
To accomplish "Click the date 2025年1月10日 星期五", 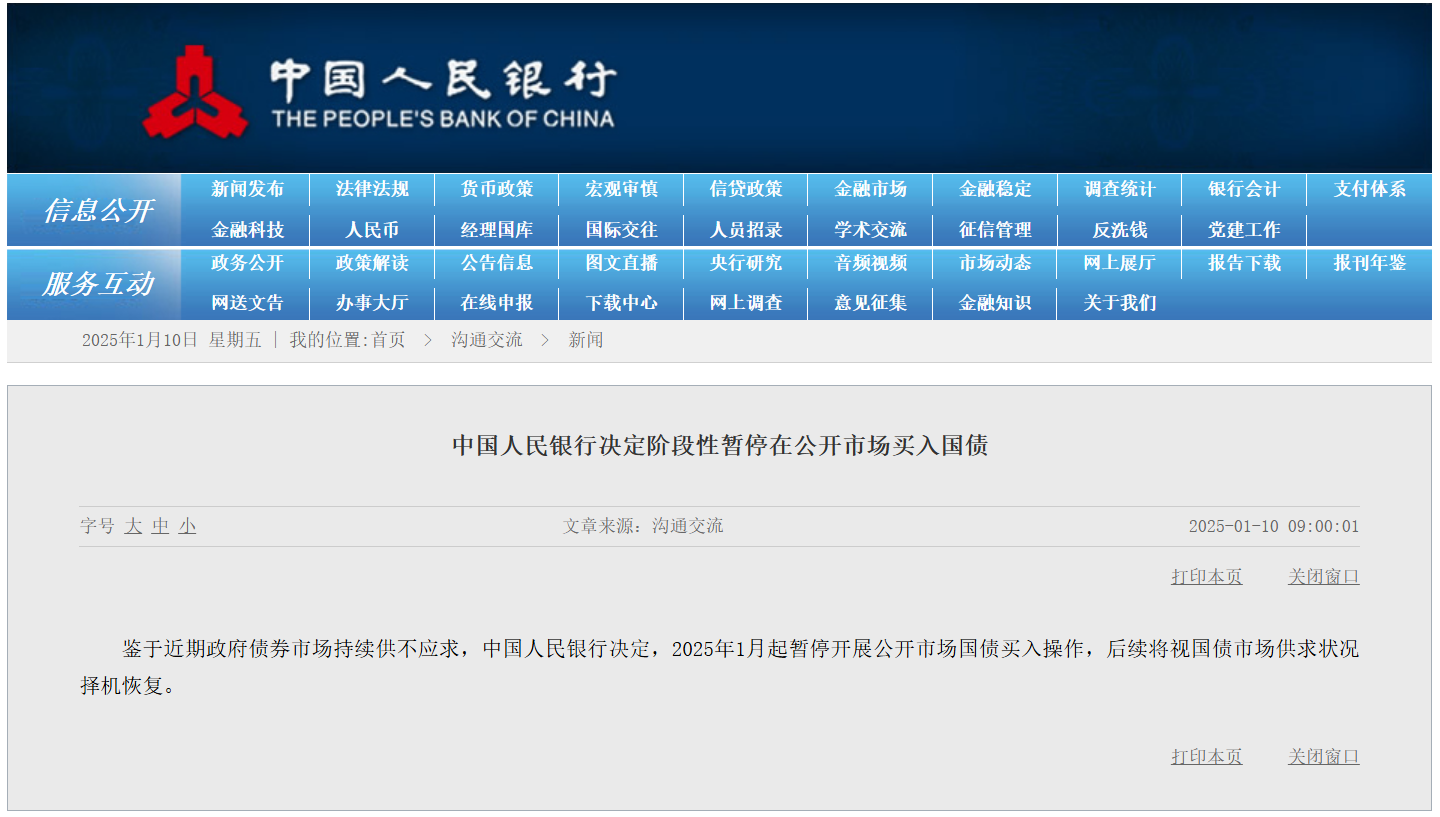I will click(x=172, y=340).
